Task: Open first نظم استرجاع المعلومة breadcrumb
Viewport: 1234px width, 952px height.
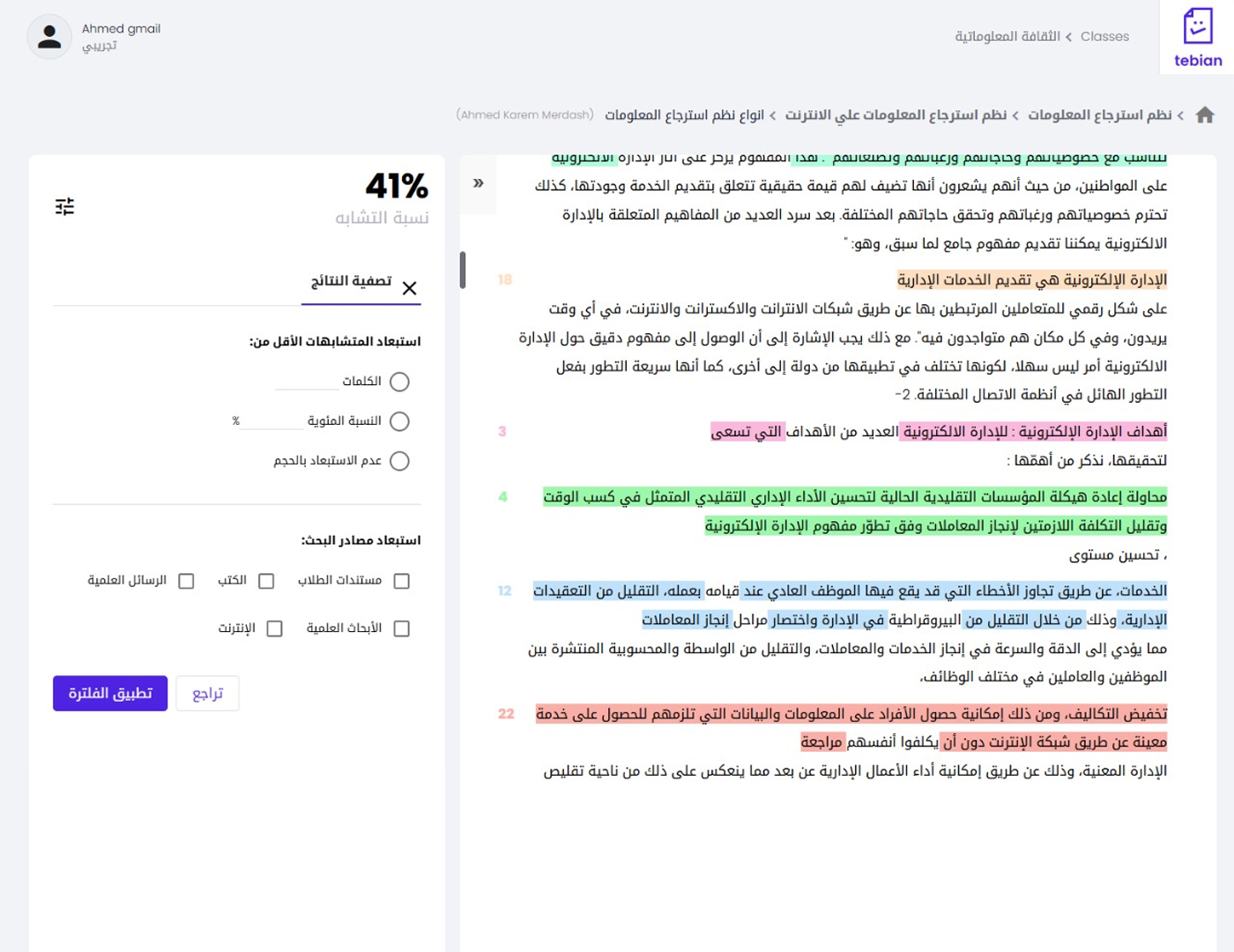Action: coord(1100,115)
